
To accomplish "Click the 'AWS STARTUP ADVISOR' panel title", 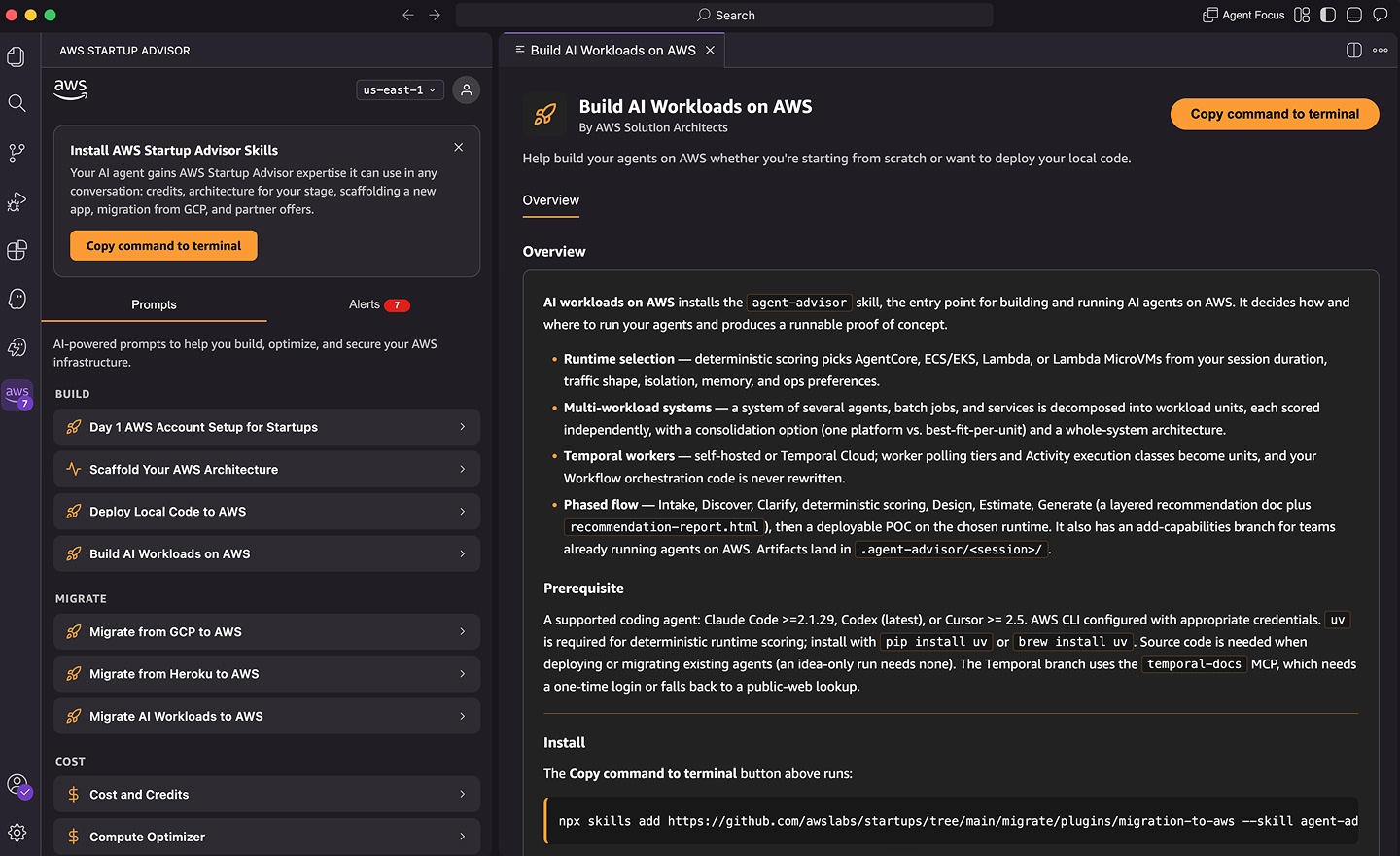I will (124, 51).
